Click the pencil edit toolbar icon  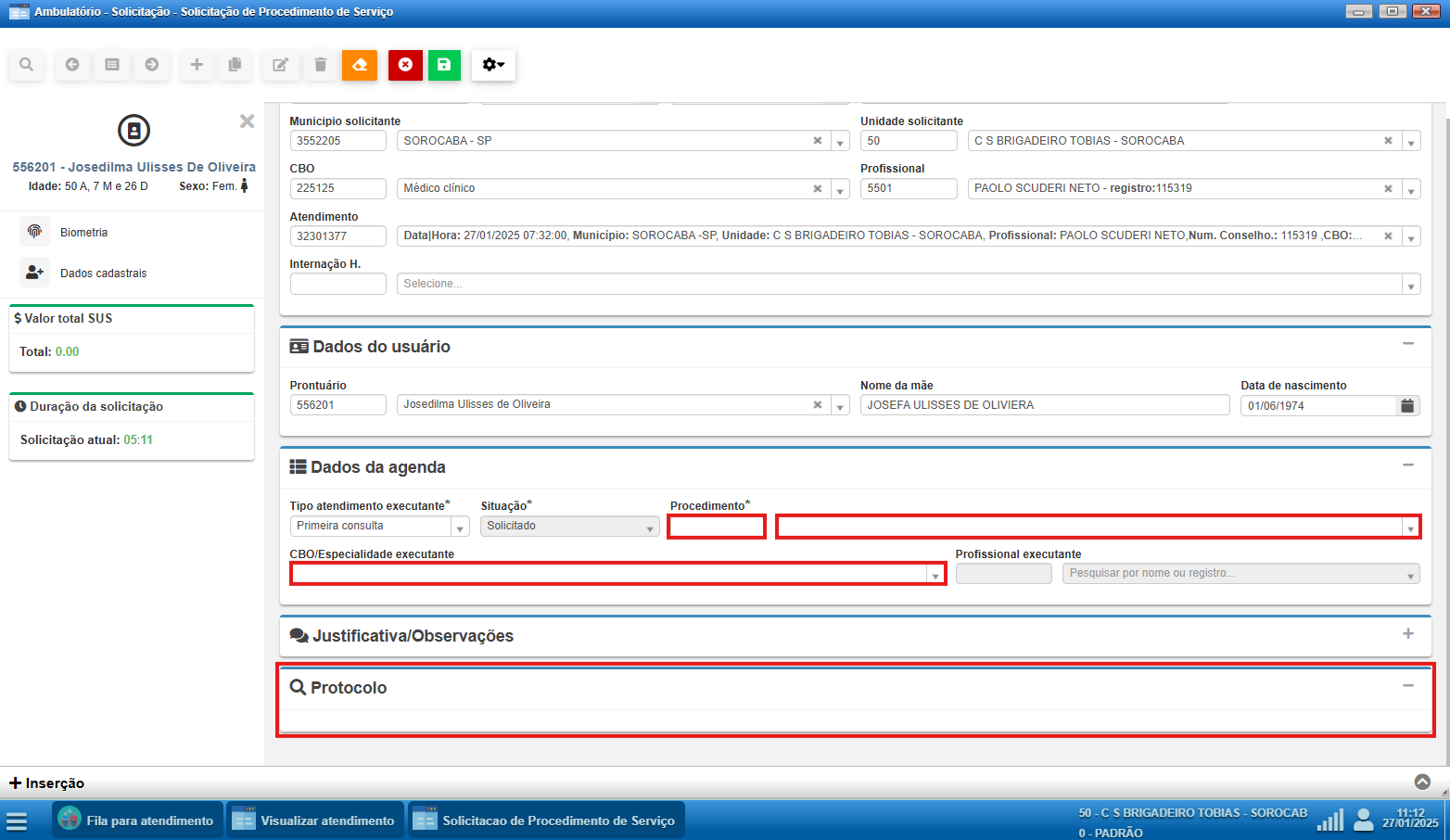280,65
